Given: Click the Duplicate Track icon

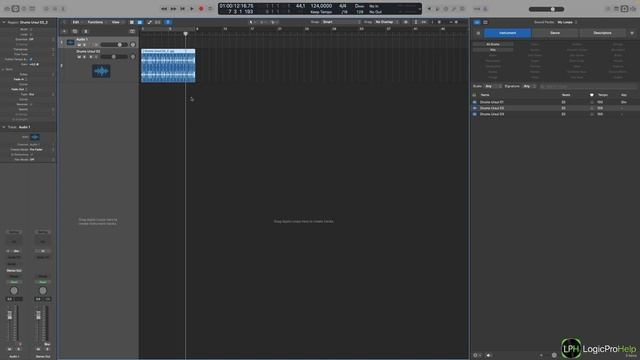Looking at the screenshot, I should (75, 31).
